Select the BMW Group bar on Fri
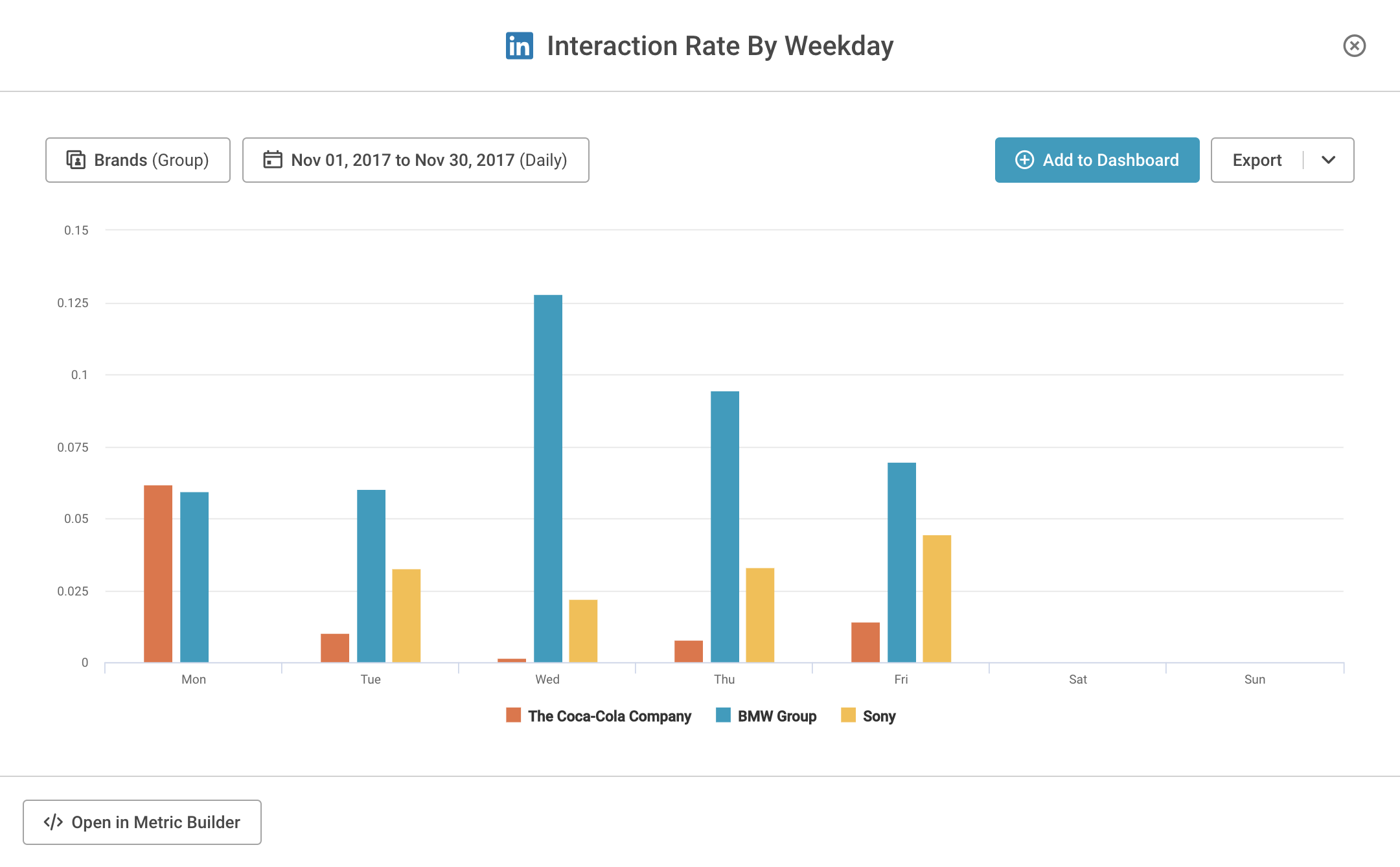 click(902, 562)
